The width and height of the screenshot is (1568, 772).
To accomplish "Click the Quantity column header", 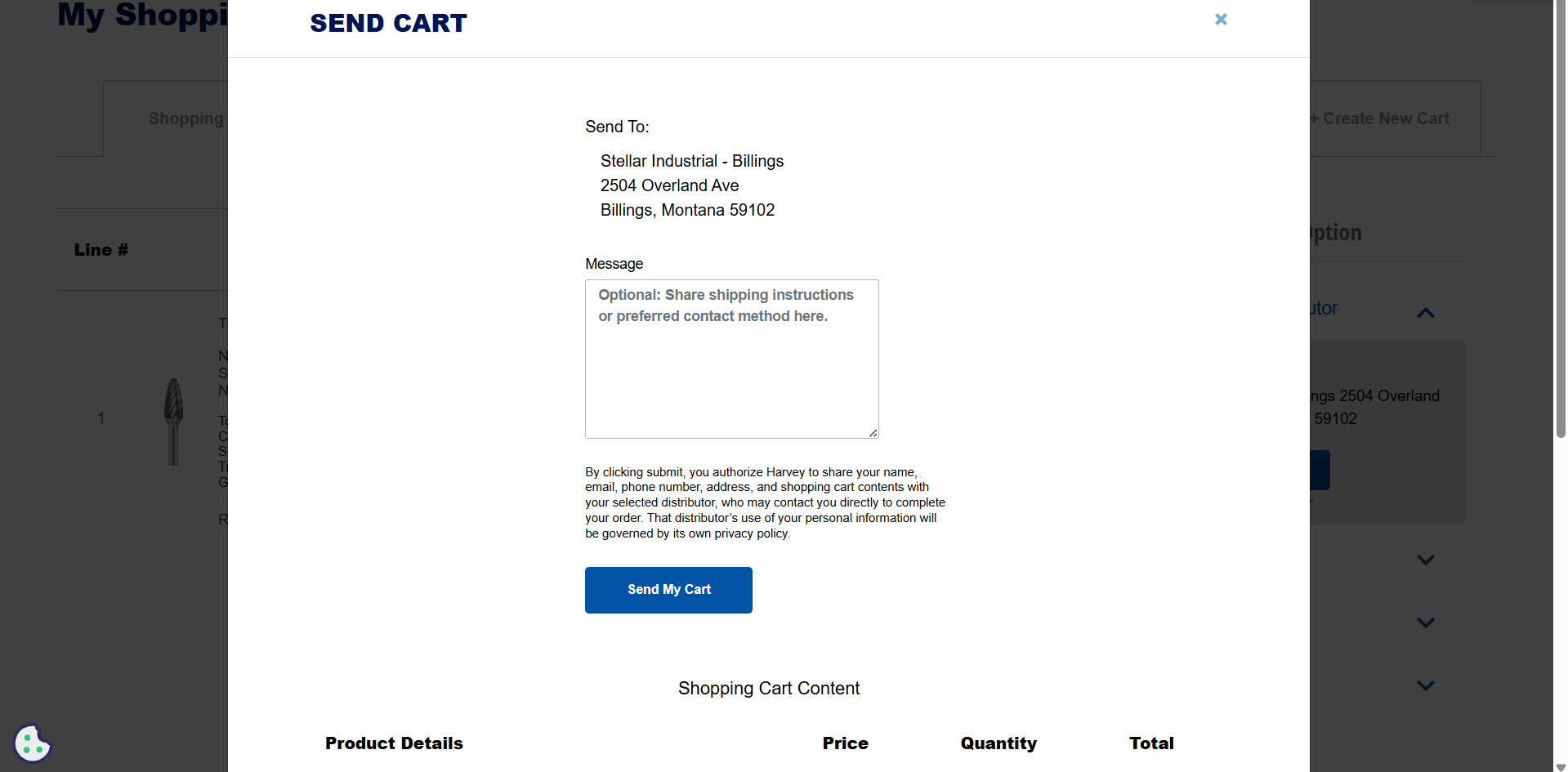I will 998,743.
